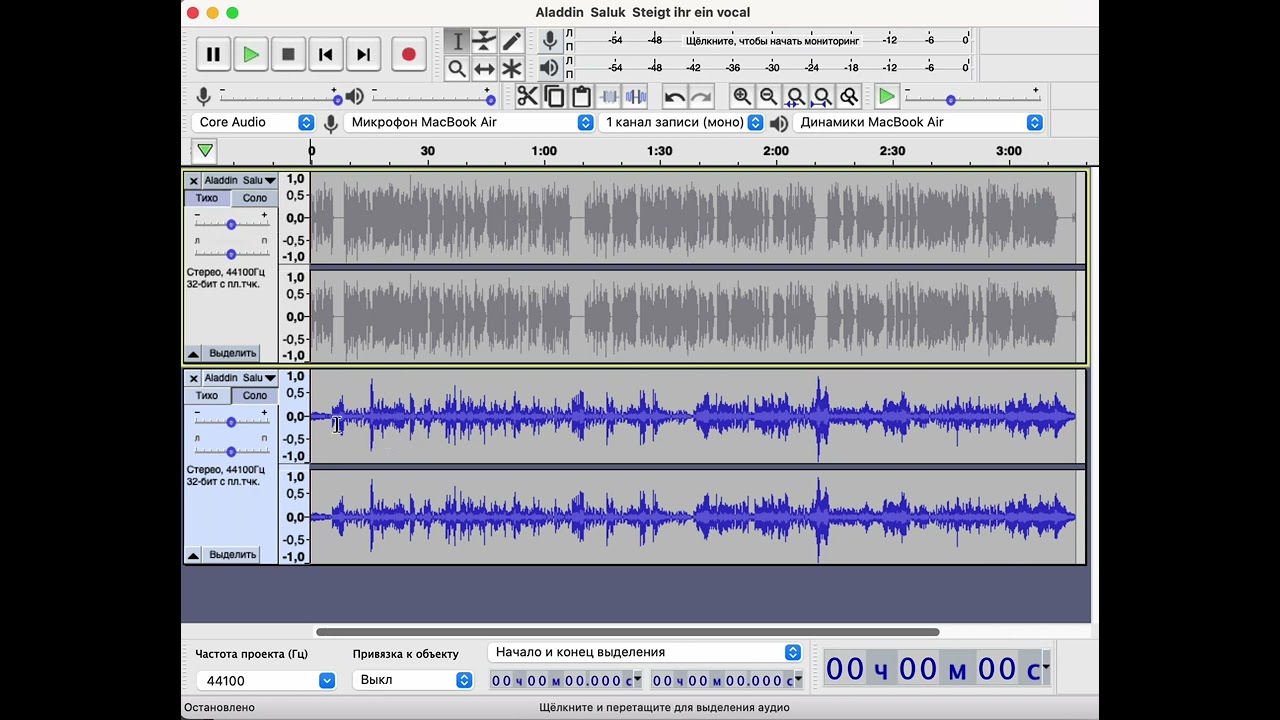Toggle Тихо (mute) on the first track
1280x720 pixels.
(x=207, y=198)
